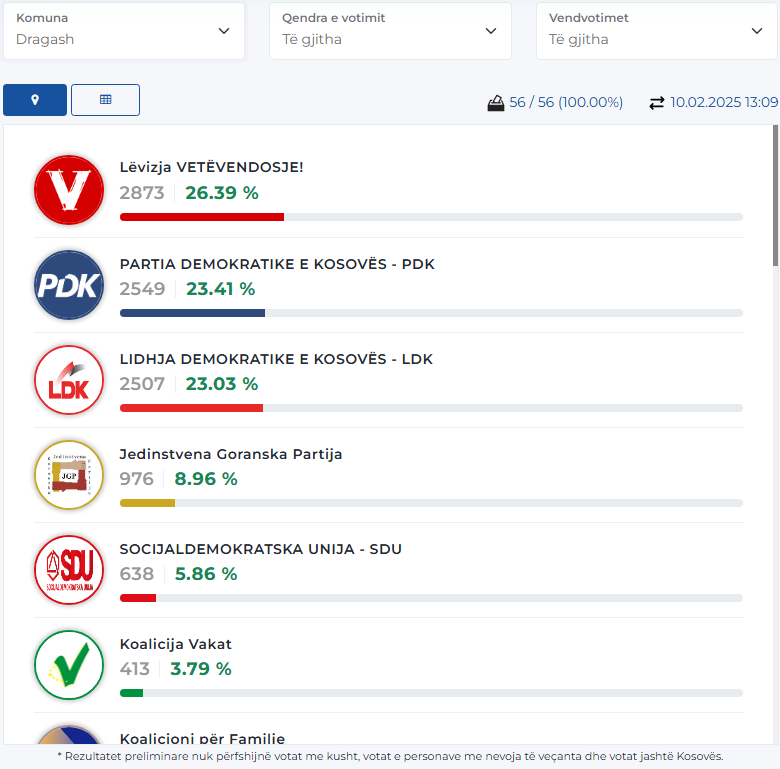Click the Vendvotimet chevron arrow
This screenshot has height=769, width=780.
(757, 31)
